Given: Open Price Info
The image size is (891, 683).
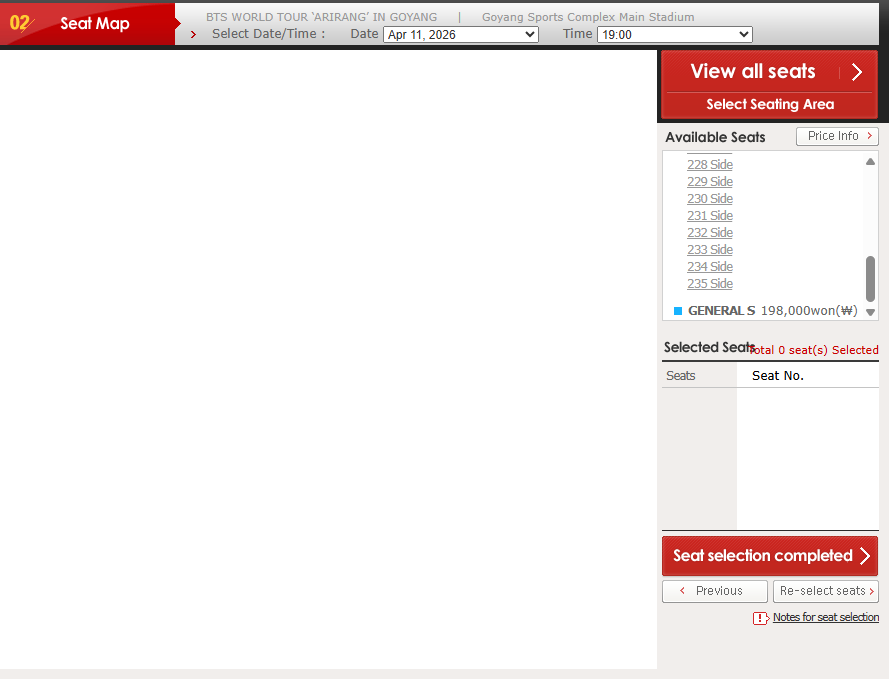Looking at the screenshot, I should pyautogui.click(x=837, y=136).
